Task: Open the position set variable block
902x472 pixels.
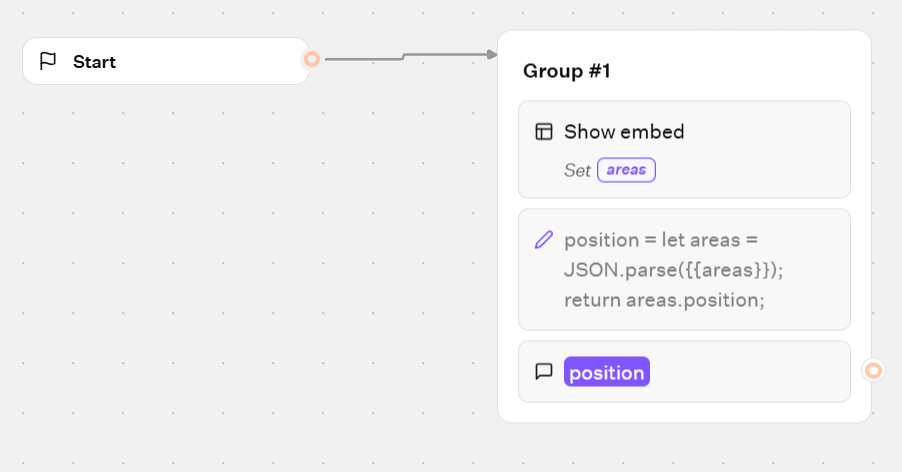Action: pos(684,270)
